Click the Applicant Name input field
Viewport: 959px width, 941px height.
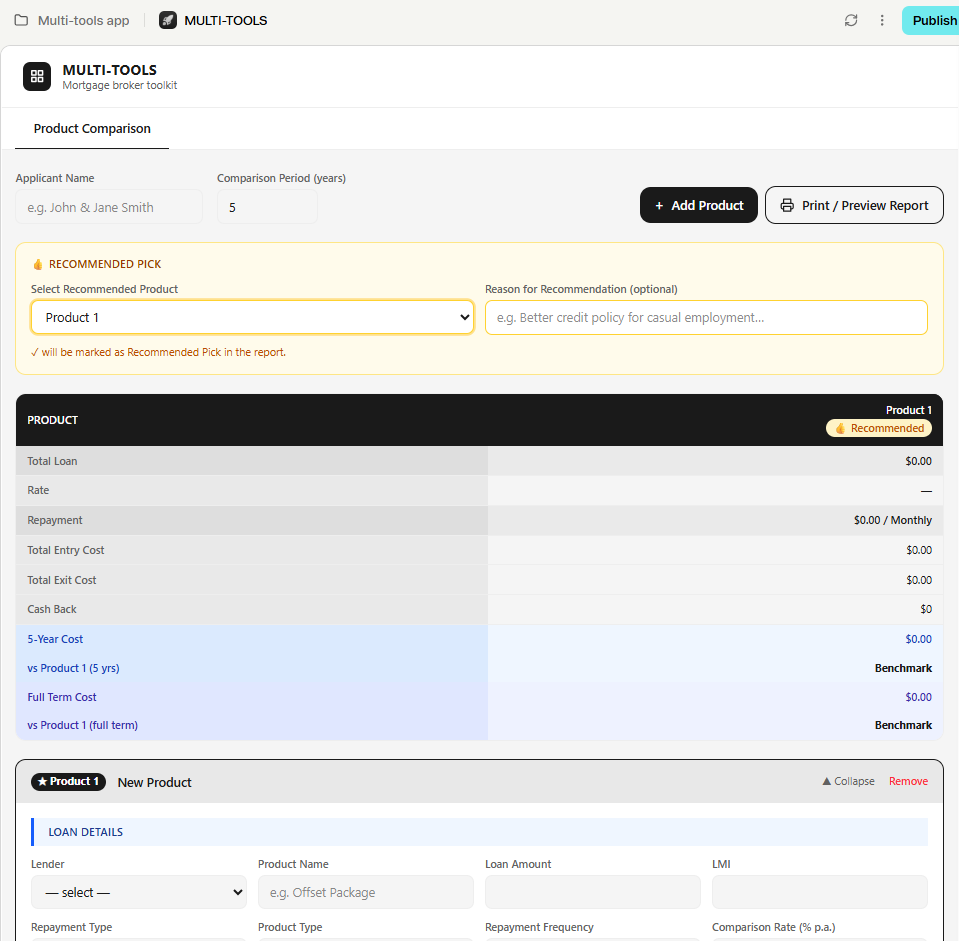(109, 207)
